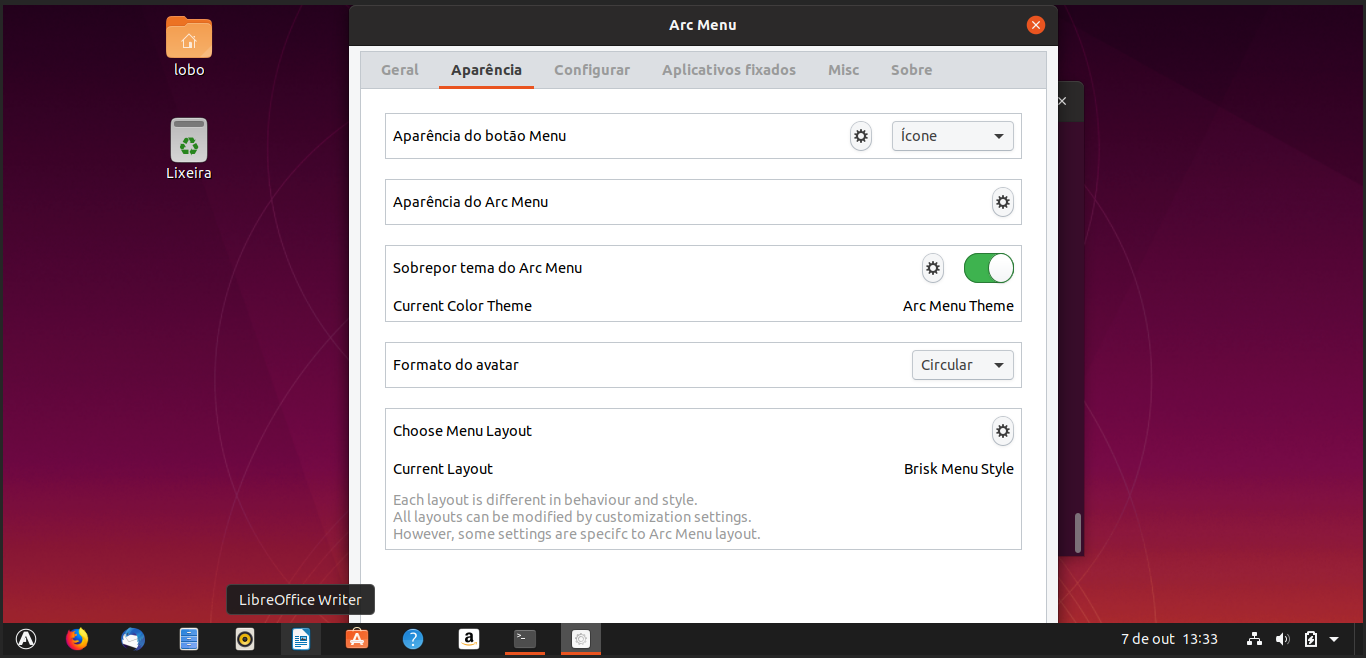Change avatar shape using the Circular dropdown
Viewport: 1366px width, 658px height.
point(961,365)
